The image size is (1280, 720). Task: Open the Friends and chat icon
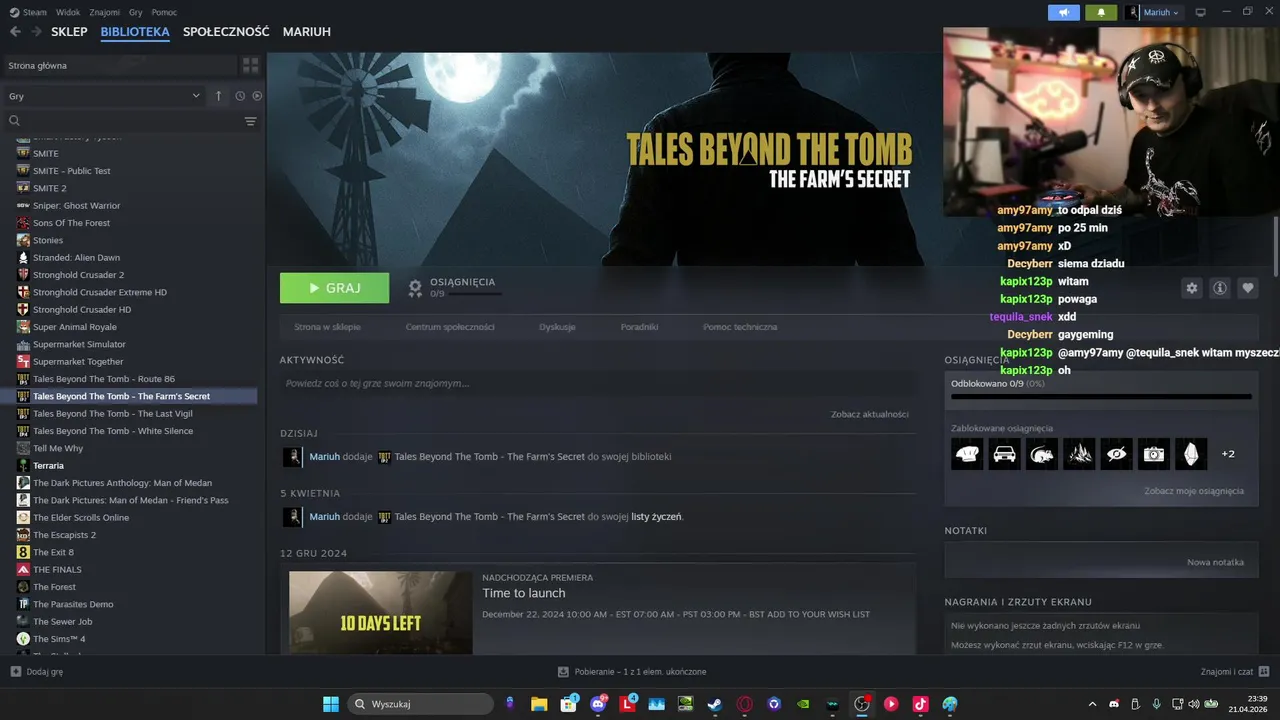[1264, 671]
